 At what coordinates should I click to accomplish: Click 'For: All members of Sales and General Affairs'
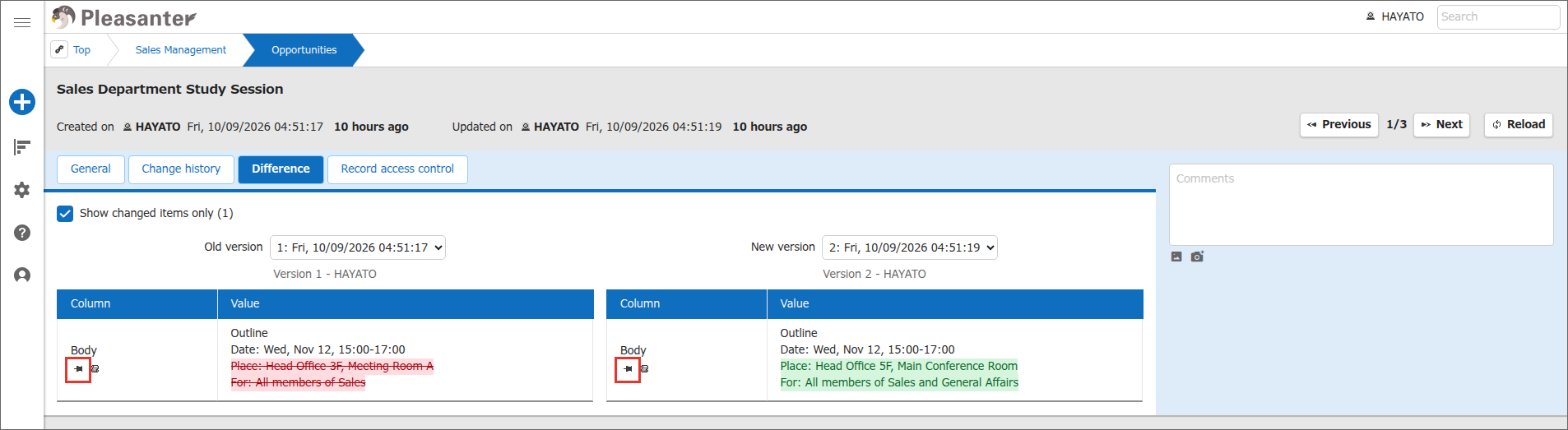[x=899, y=383]
